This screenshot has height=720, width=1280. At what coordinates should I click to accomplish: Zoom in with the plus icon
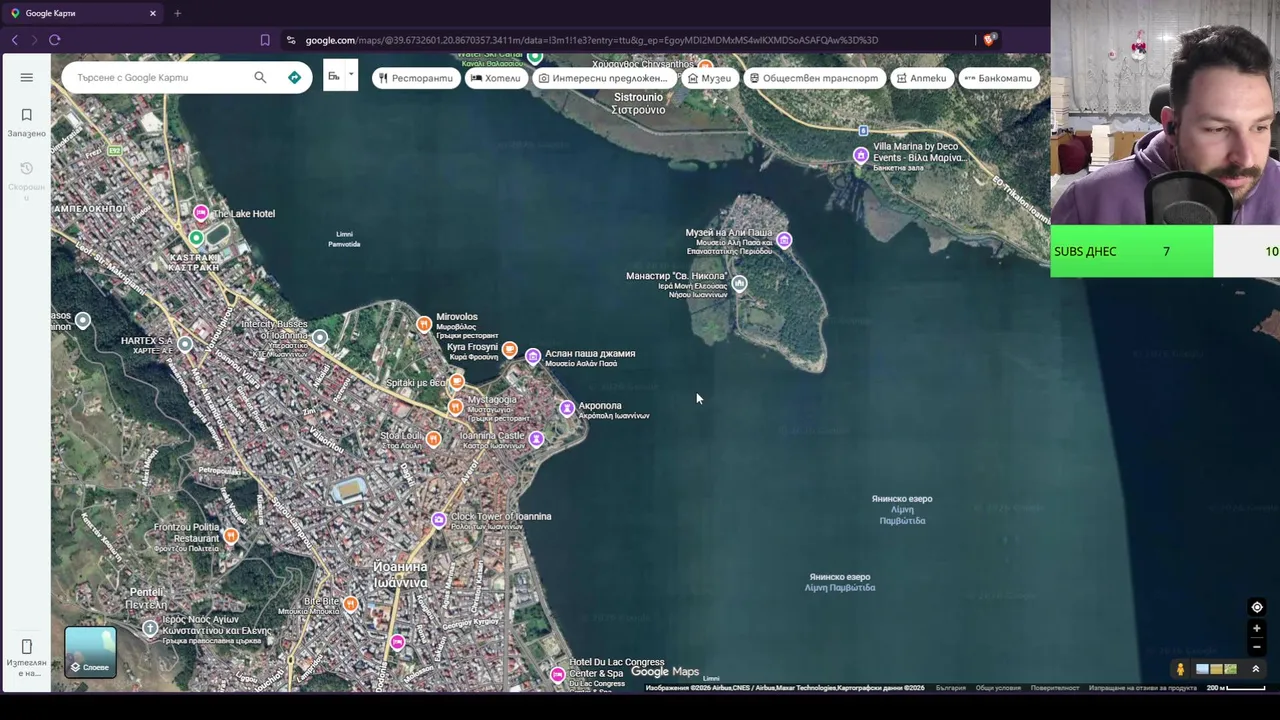click(1257, 629)
